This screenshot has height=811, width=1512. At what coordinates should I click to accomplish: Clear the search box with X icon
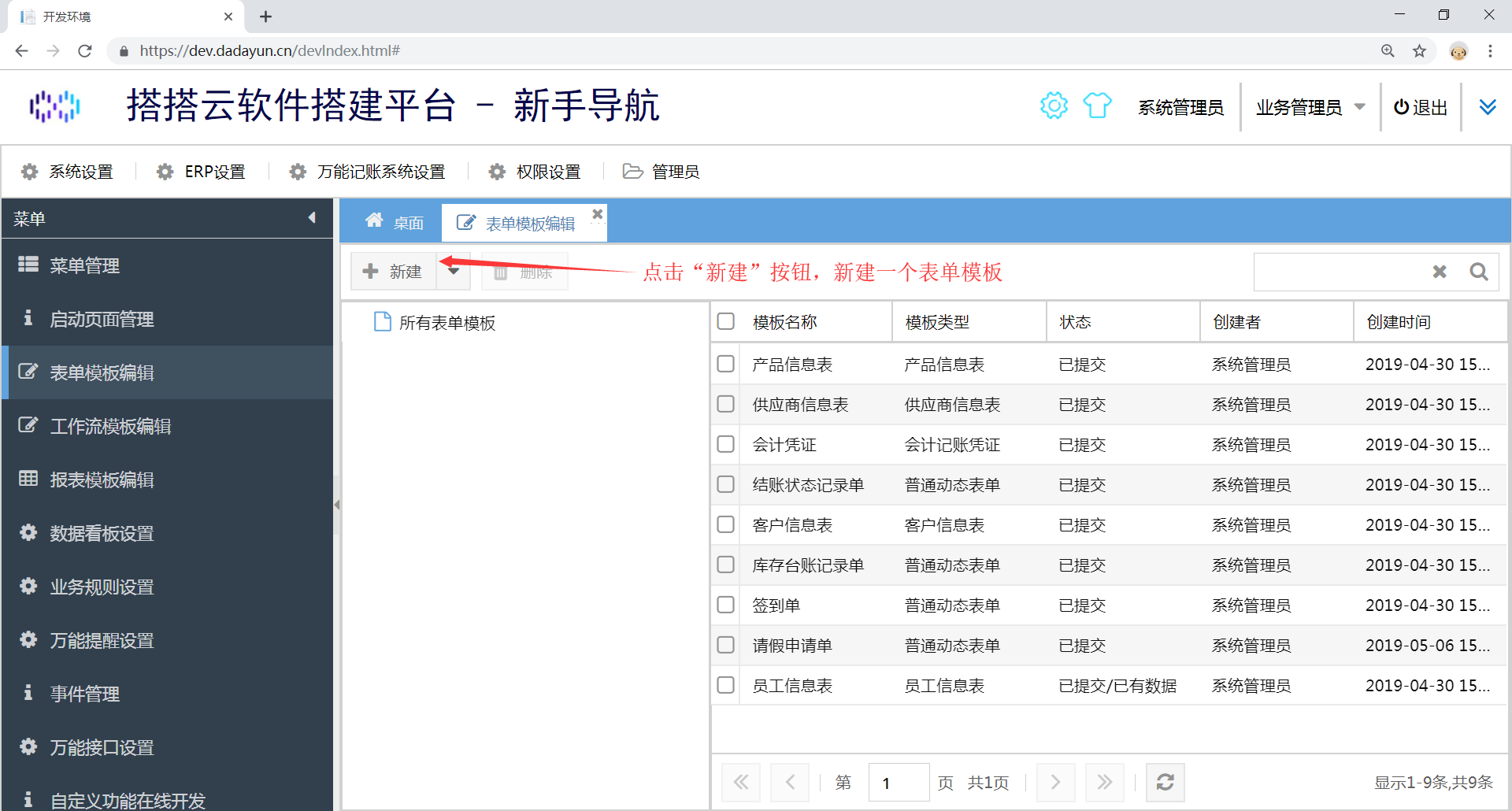point(1440,272)
